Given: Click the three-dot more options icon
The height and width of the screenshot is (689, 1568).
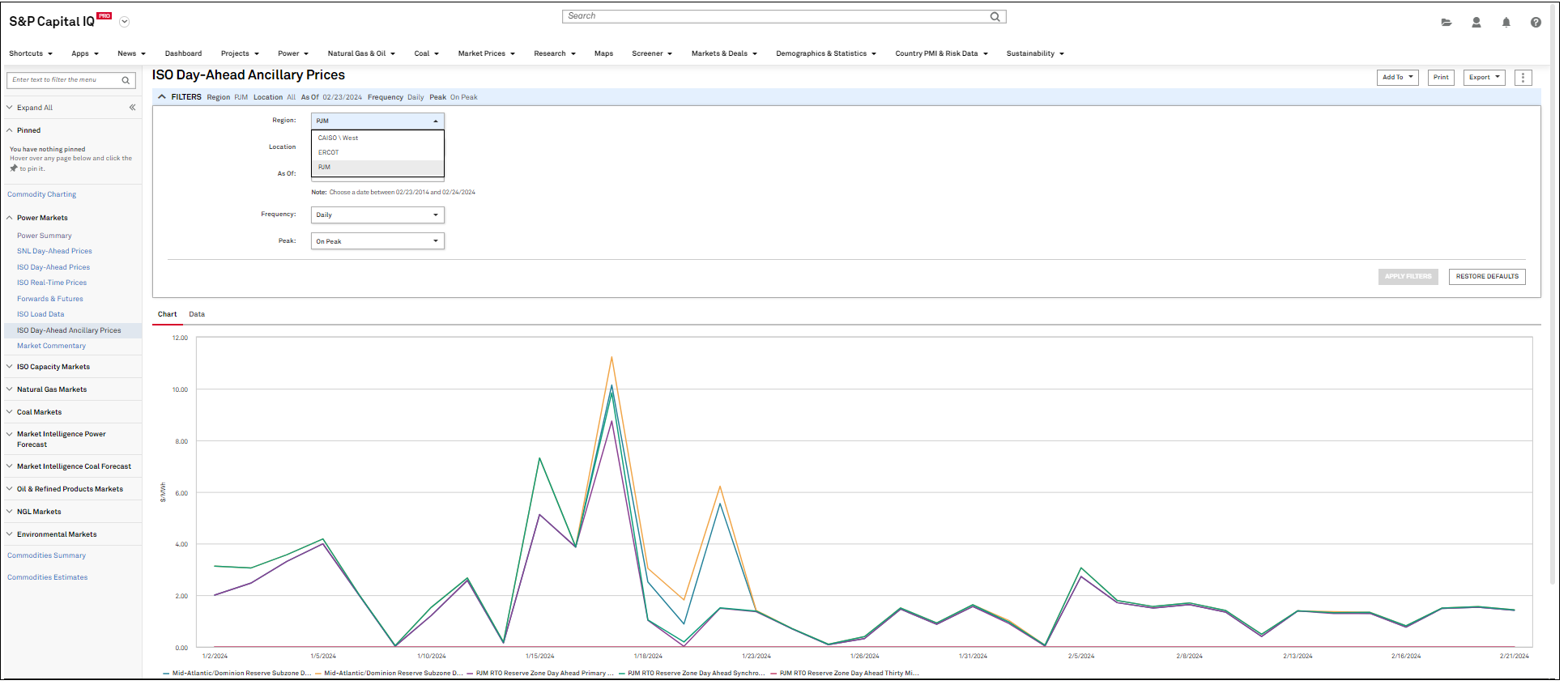Looking at the screenshot, I should pos(1523,78).
